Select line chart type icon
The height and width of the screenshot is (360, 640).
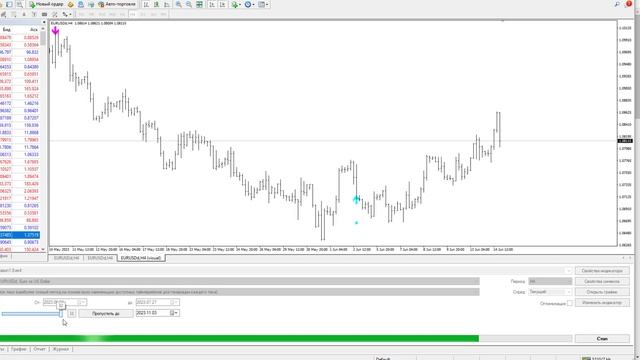167,4
